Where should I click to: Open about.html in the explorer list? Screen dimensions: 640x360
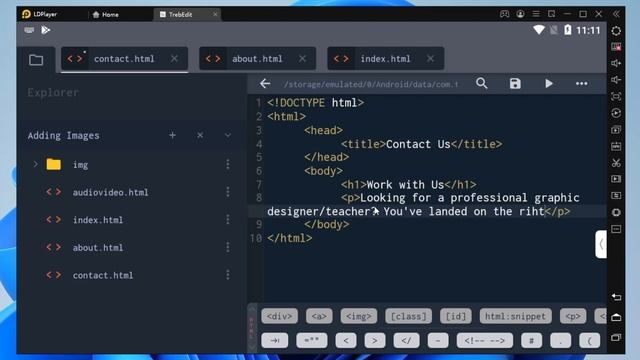click(x=98, y=248)
